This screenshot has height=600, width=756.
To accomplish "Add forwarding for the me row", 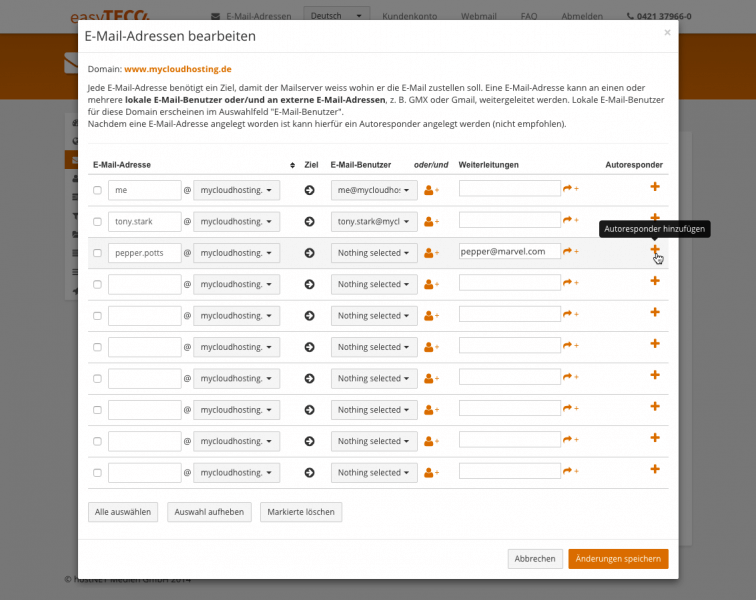I will click(x=570, y=189).
